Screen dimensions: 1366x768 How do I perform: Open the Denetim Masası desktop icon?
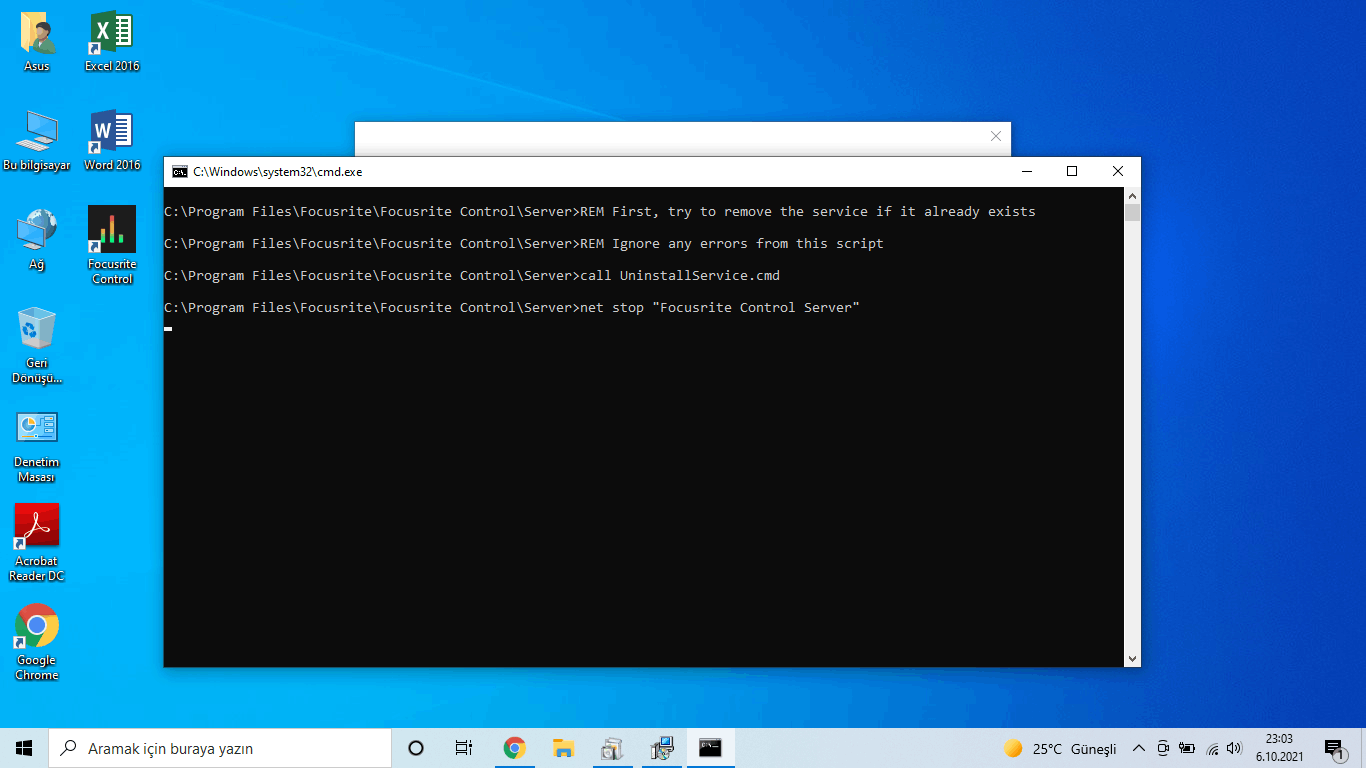click(x=37, y=445)
